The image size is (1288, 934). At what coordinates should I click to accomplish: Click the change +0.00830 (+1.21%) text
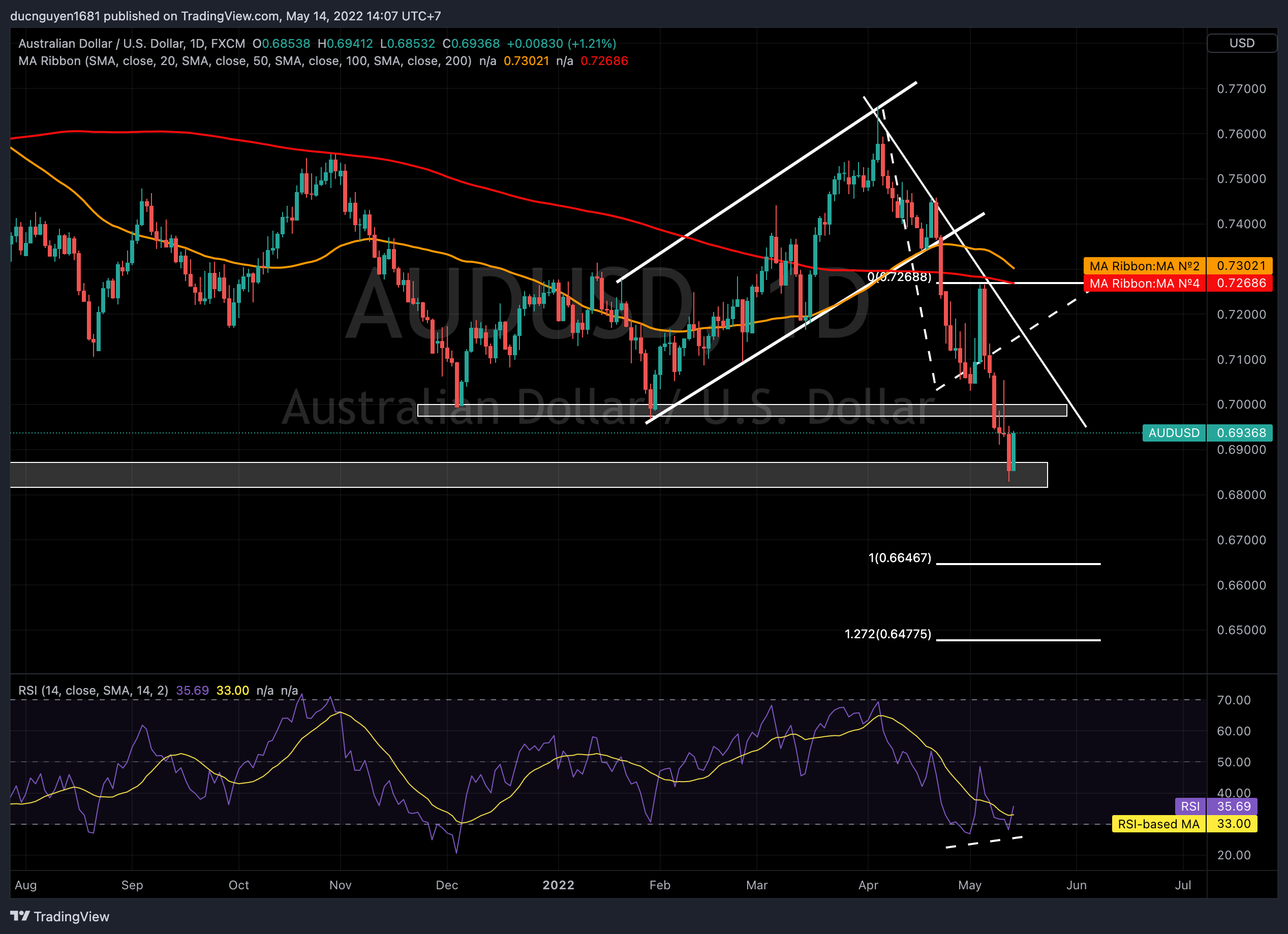click(561, 44)
